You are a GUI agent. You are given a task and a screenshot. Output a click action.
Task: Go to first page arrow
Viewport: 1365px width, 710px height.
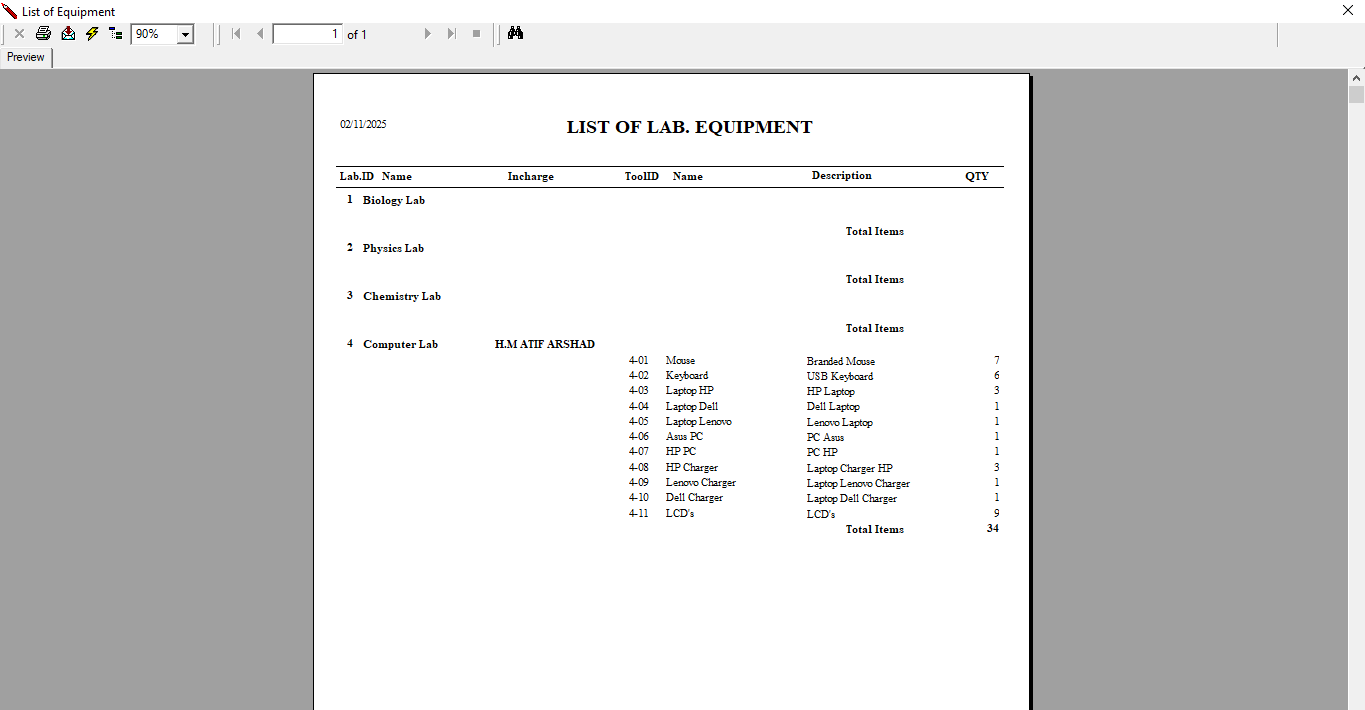pyautogui.click(x=236, y=34)
